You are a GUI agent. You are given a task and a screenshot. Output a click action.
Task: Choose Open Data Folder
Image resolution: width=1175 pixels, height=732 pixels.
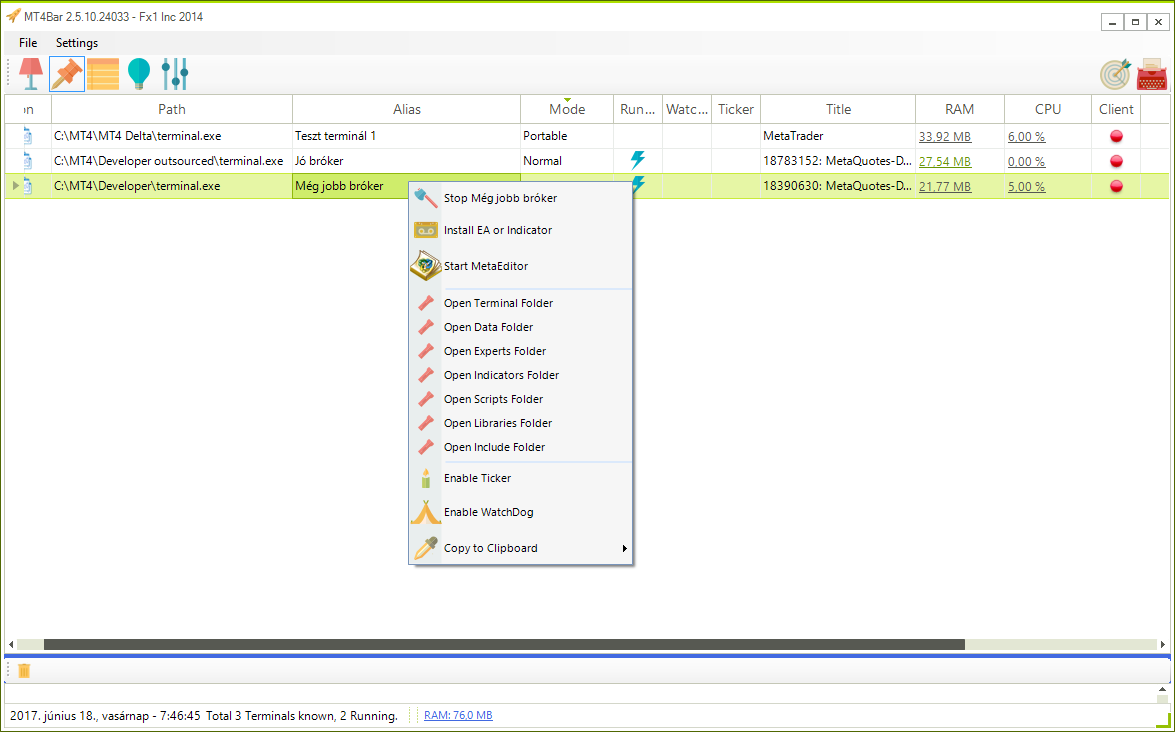(x=521, y=327)
